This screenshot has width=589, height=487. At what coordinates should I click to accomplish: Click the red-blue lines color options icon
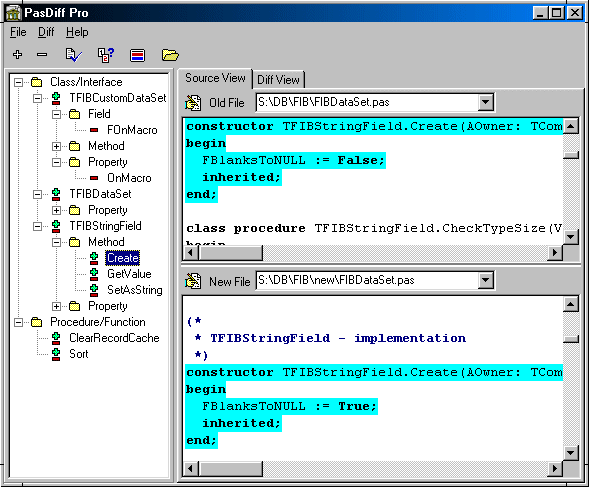(x=137, y=55)
